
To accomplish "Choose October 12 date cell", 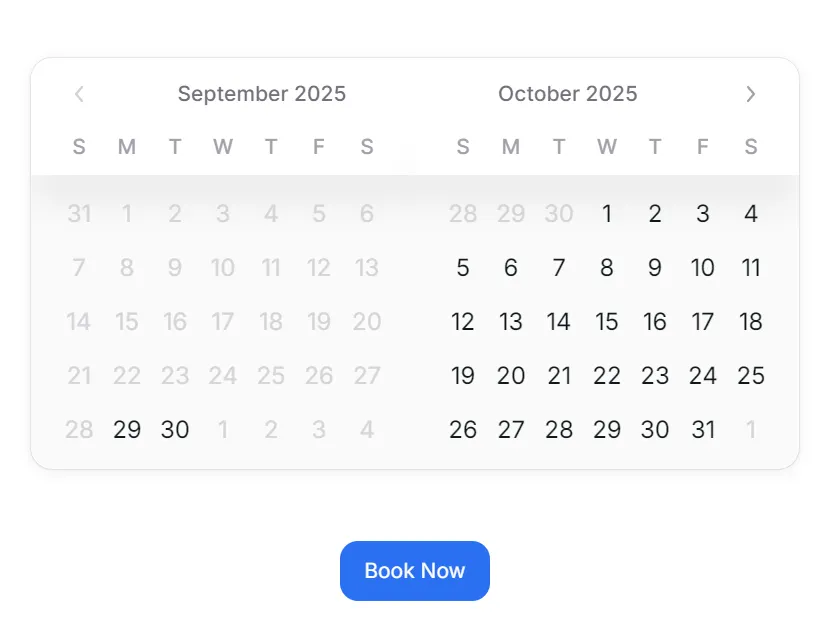I will point(463,322).
